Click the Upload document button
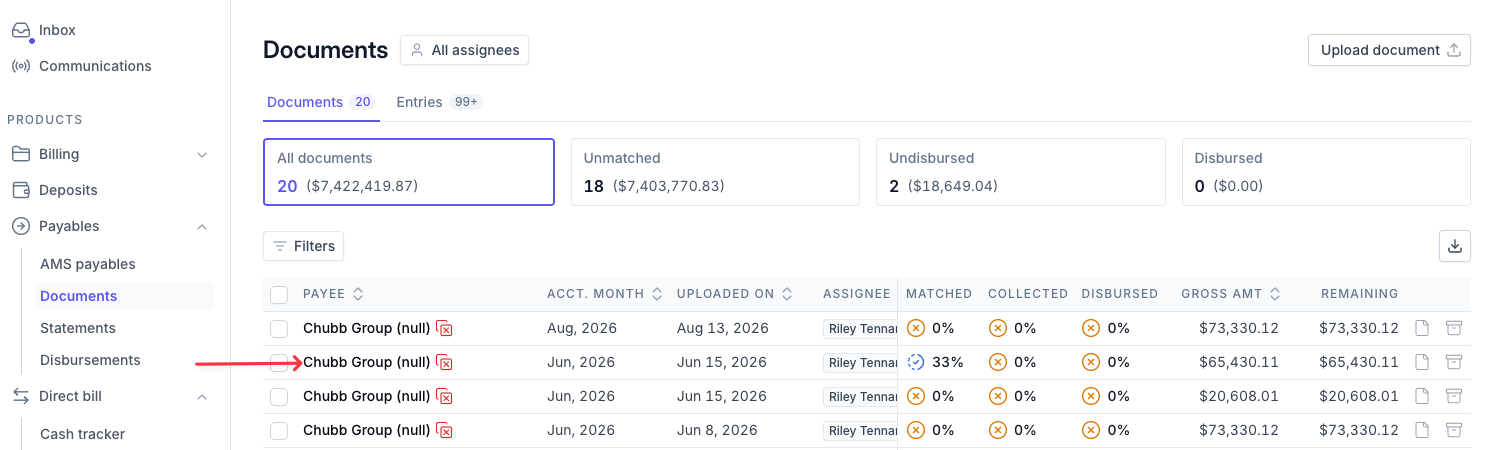This screenshot has height=450, width=1490. point(1389,50)
